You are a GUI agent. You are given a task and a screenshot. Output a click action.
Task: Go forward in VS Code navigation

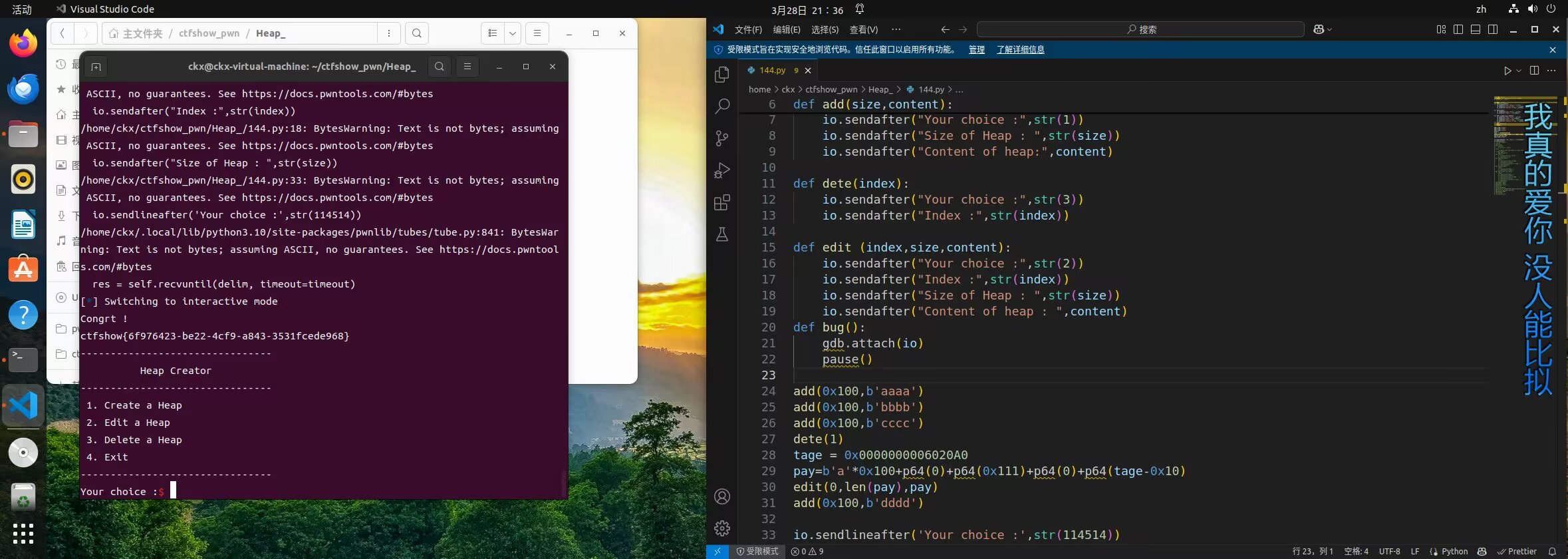(963, 29)
